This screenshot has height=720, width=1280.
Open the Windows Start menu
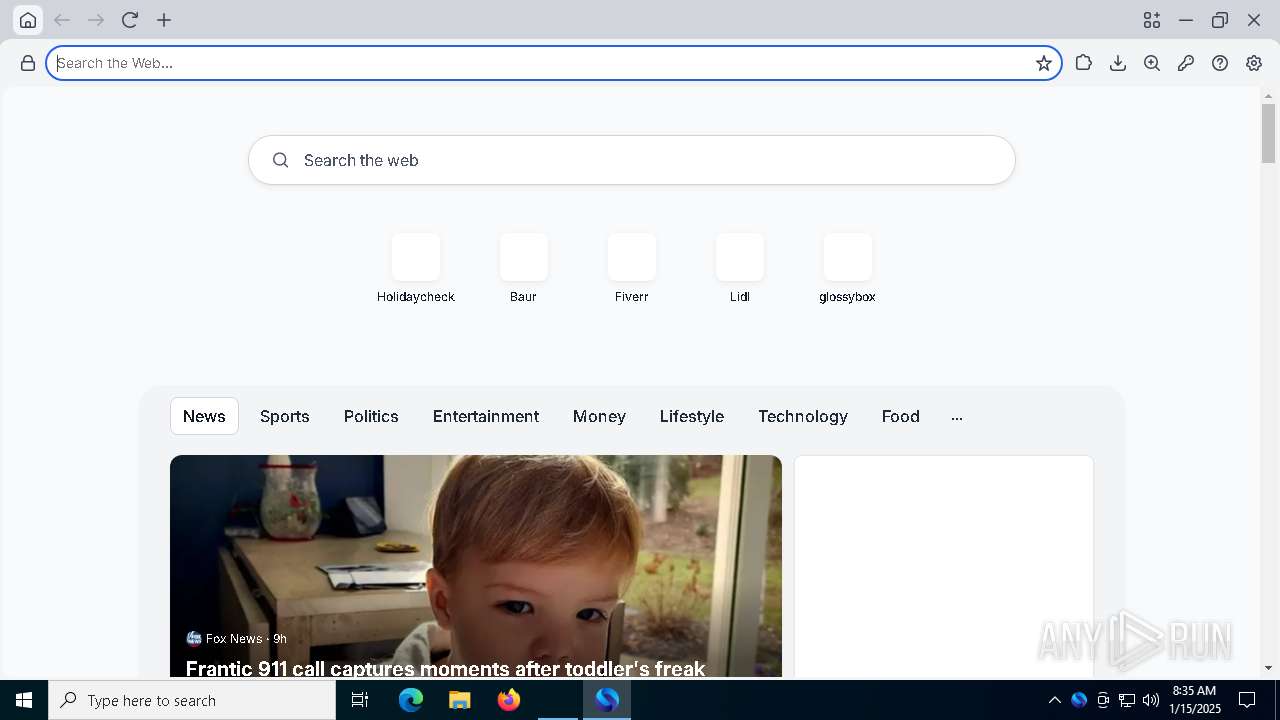pyautogui.click(x=24, y=700)
